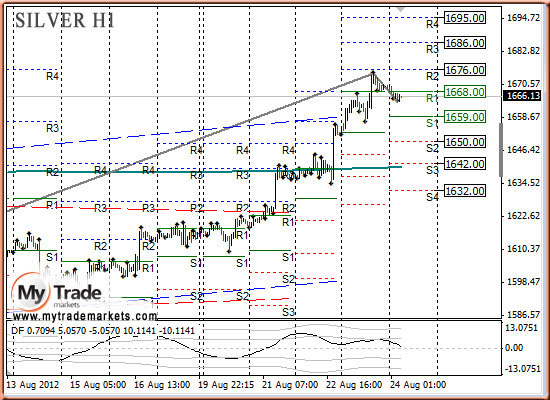Screen dimensions: 550x400
Task: Select the 1632.00 support level box
Action: coord(465,191)
